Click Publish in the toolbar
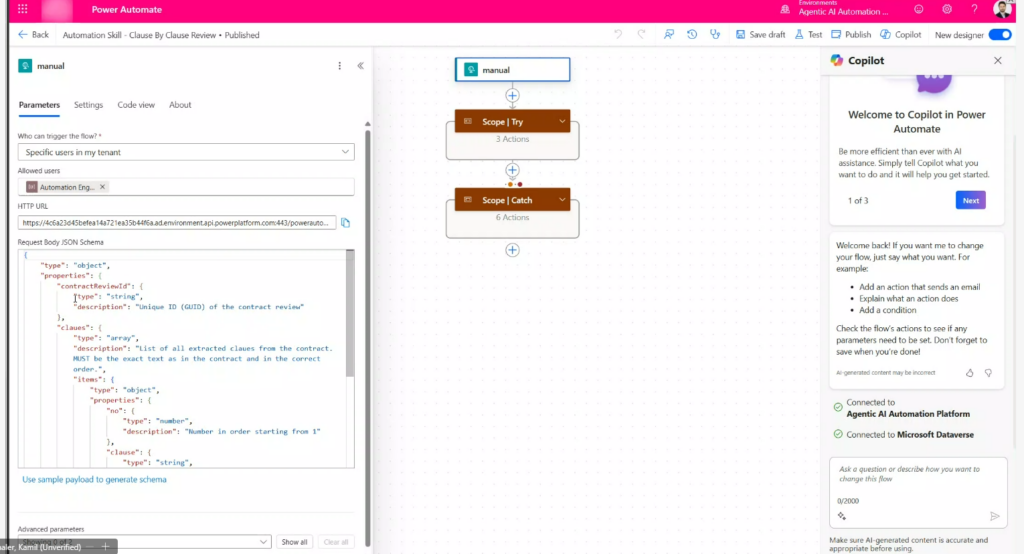Screen dimensions: 1024x554 tap(851, 35)
